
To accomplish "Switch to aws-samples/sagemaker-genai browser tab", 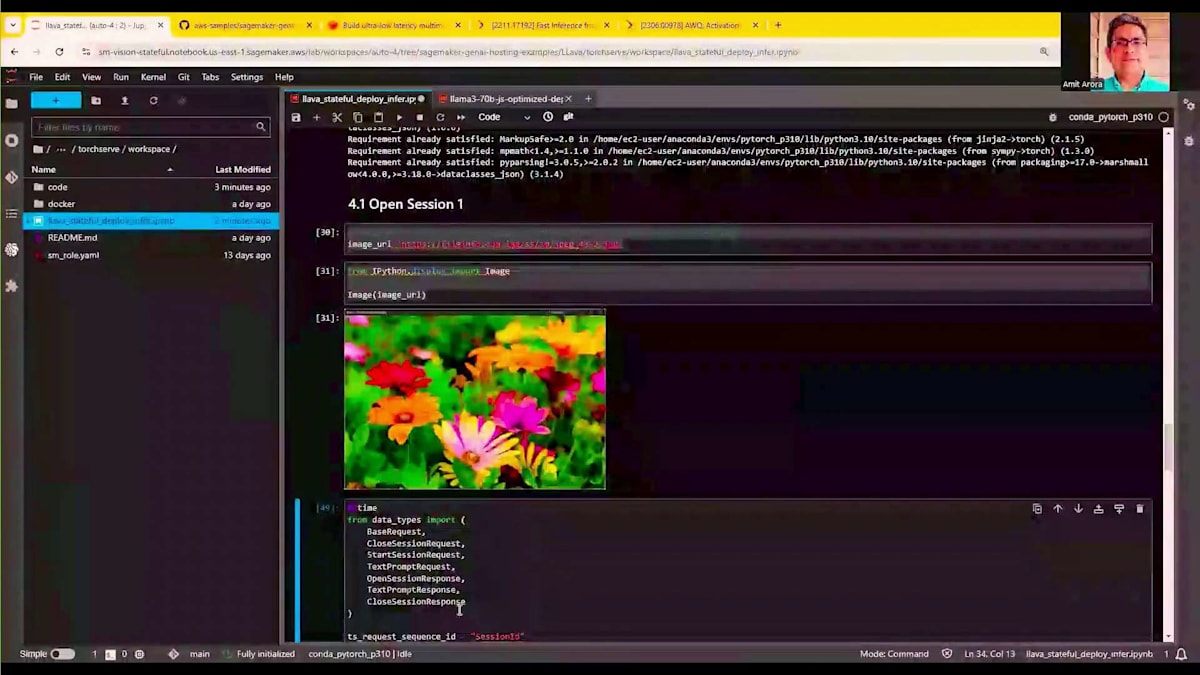I will pos(244,25).
